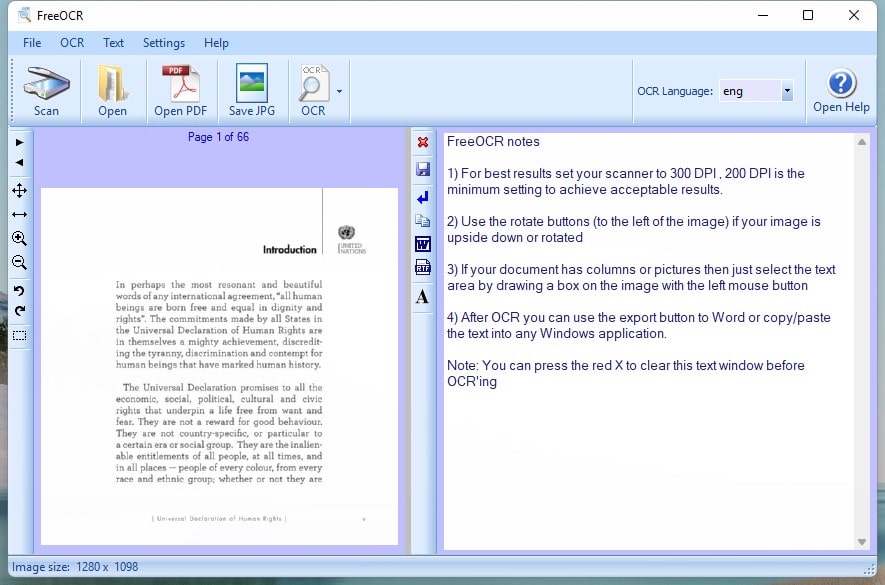This screenshot has width=885, height=585.
Task: Rotate image clockwise
Action: [20, 311]
